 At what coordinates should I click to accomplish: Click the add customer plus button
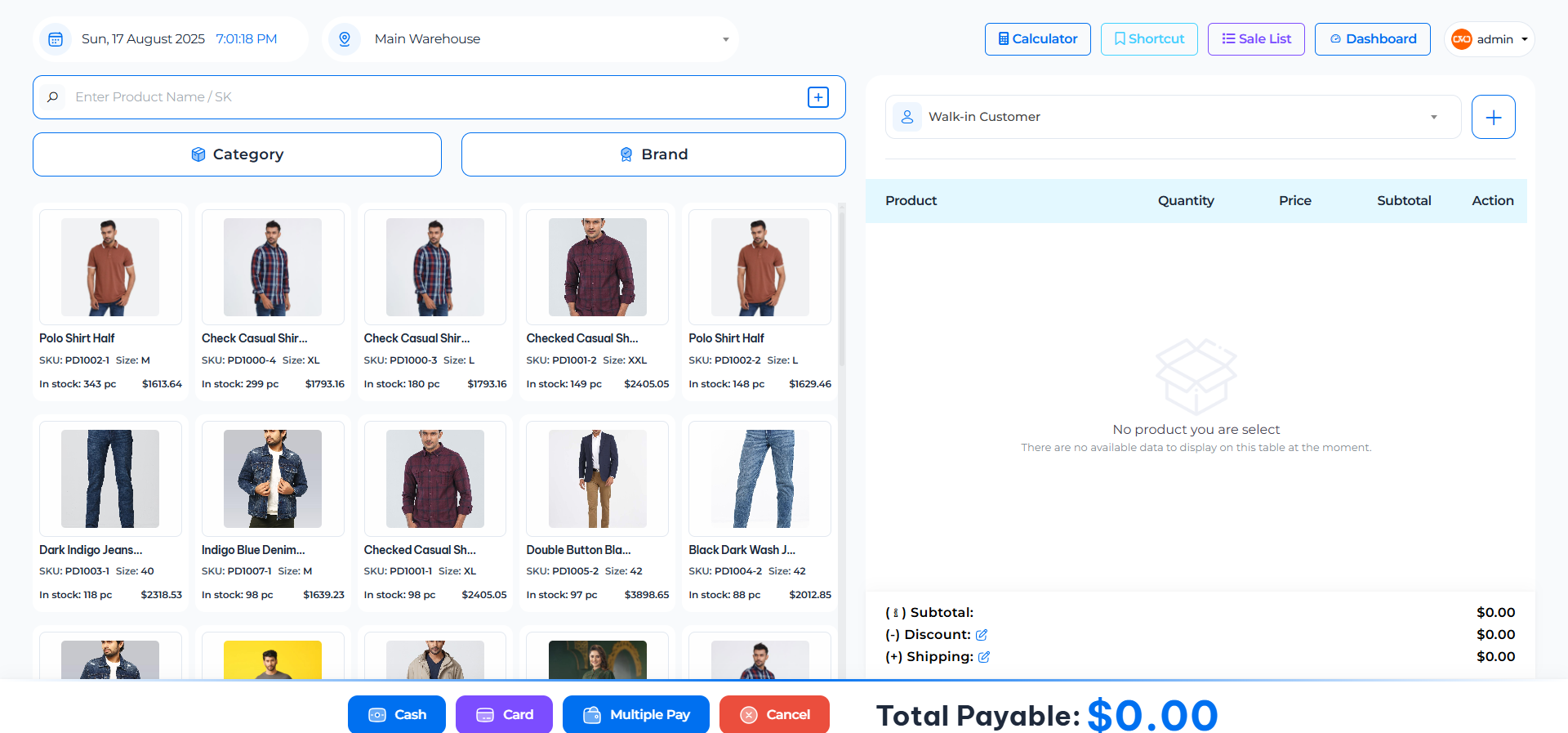coord(1494,117)
